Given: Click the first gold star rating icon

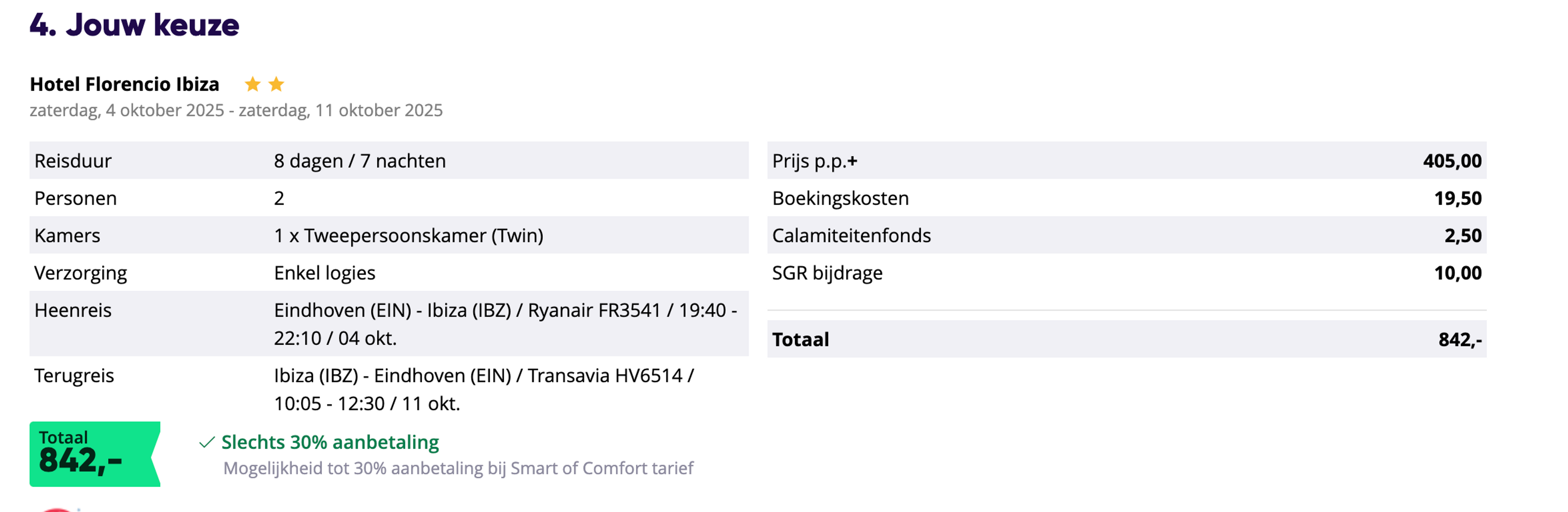Looking at the screenshot, I should click(253, 84).
